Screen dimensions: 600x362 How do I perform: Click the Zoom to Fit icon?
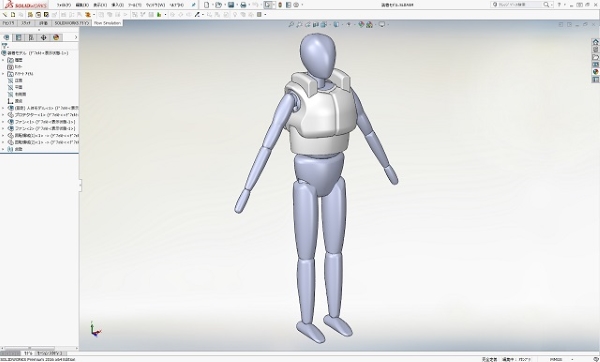(x=291, y=24)
